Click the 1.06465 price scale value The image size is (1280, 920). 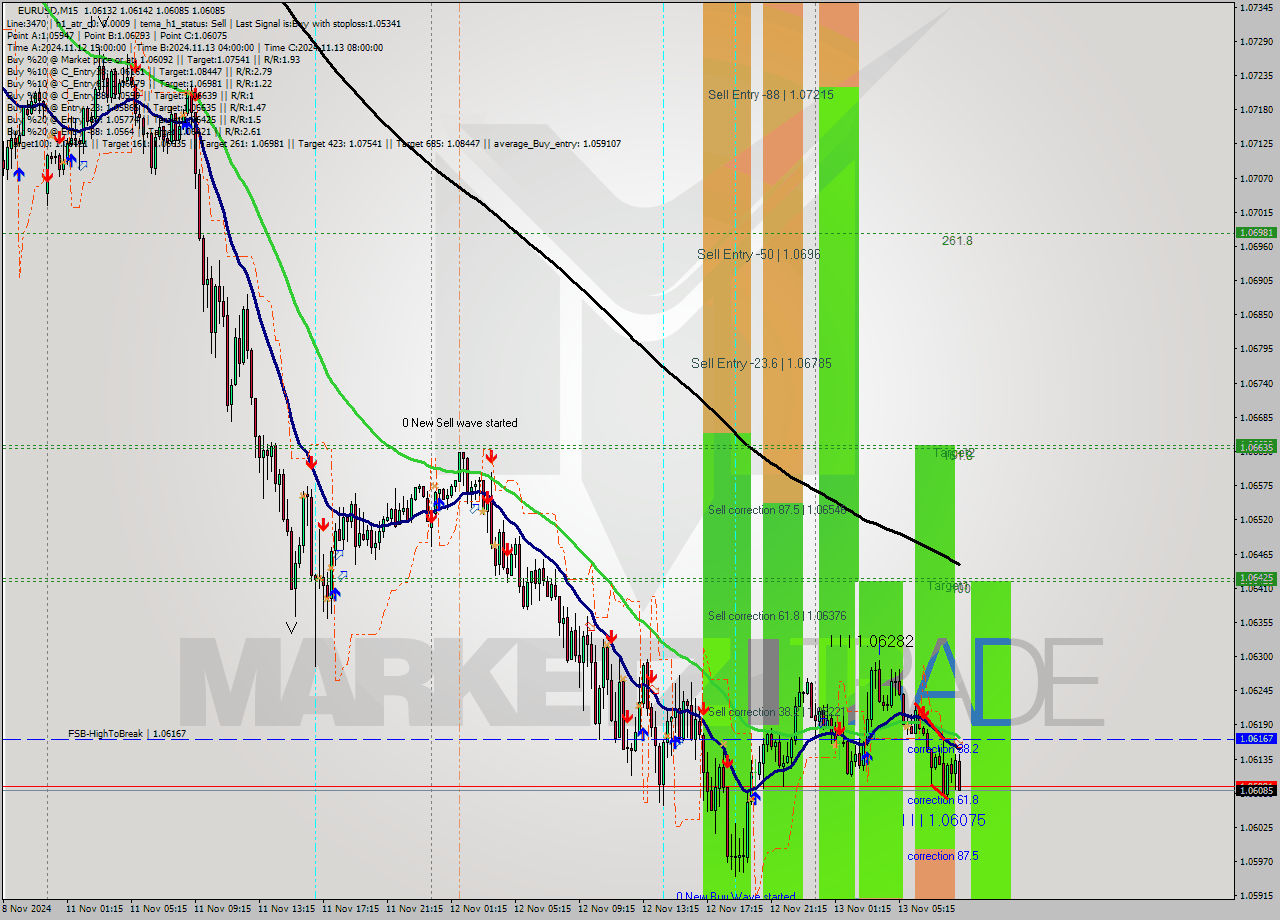1256,553
